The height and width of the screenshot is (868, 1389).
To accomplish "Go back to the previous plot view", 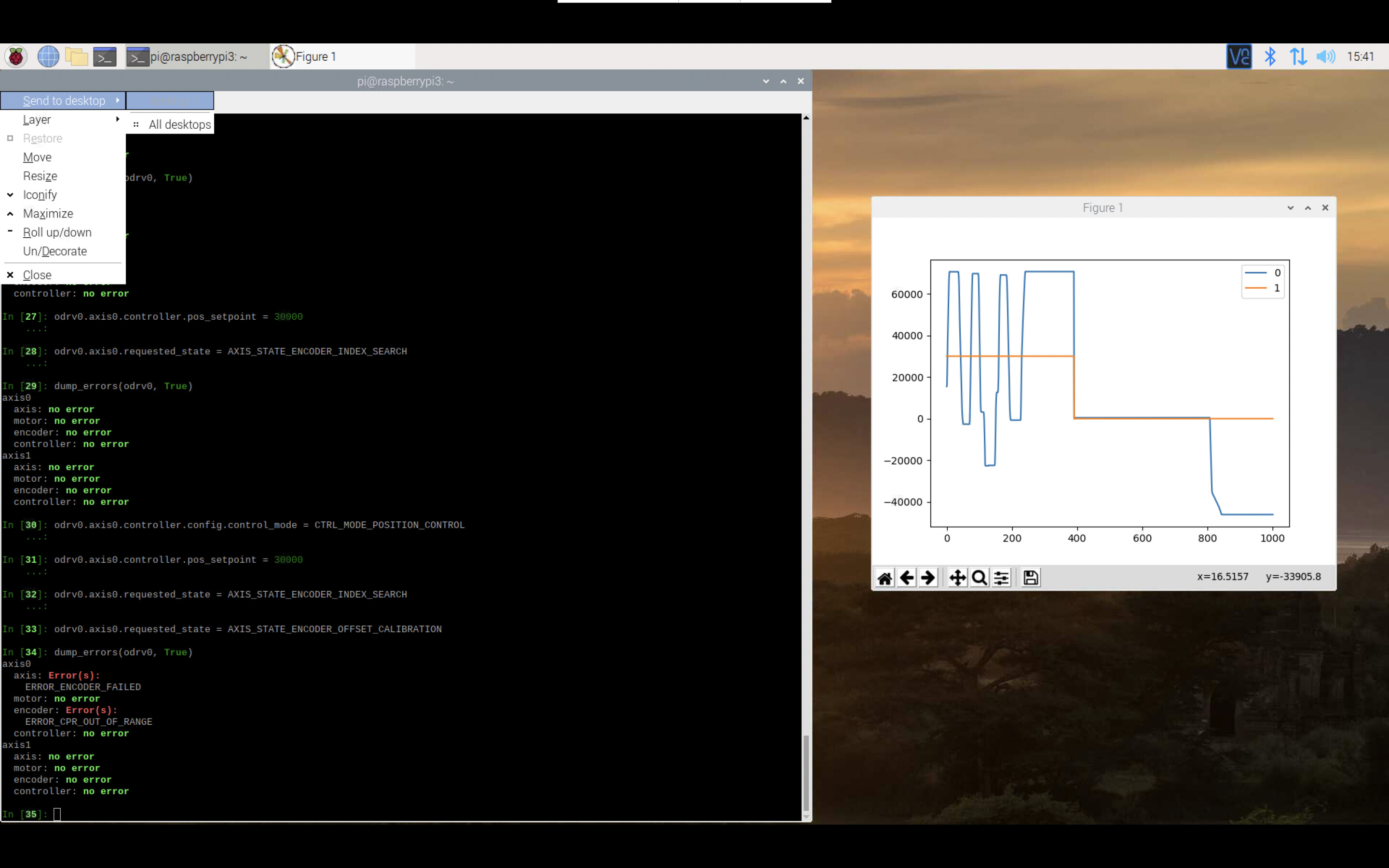I will point(906,577).
